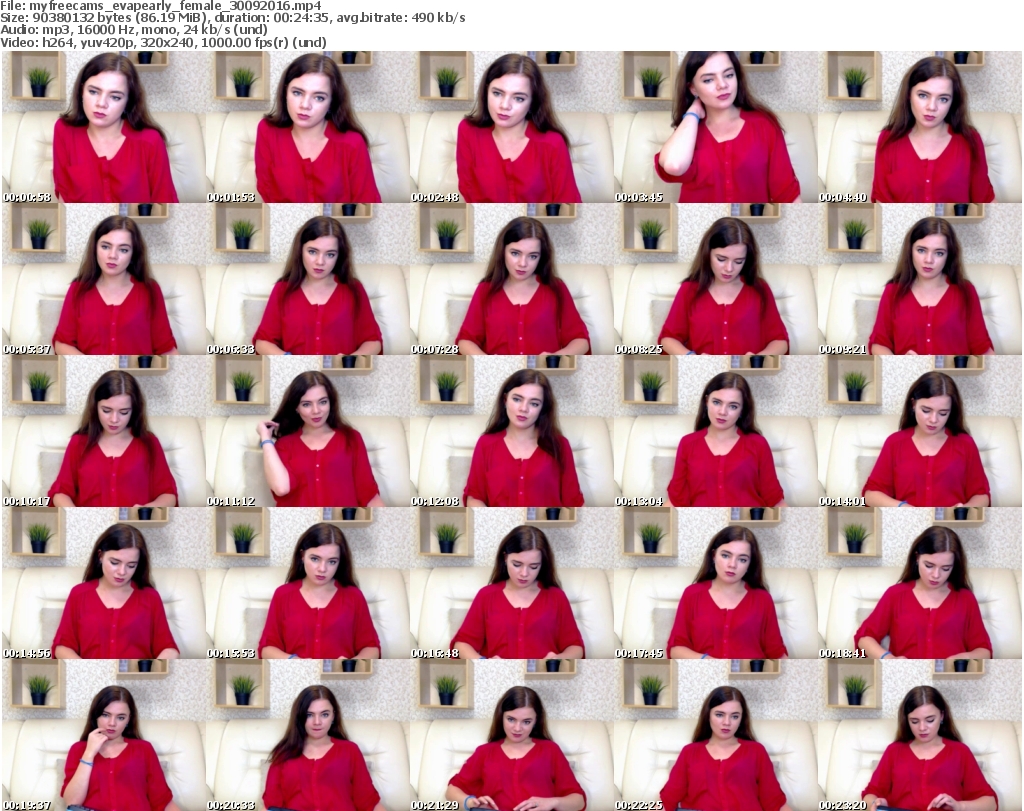Viewport: 1024px width, 811px height.
Task: Select the thumbnail stamped 00:03:45
Action: (x=716, y=127)
